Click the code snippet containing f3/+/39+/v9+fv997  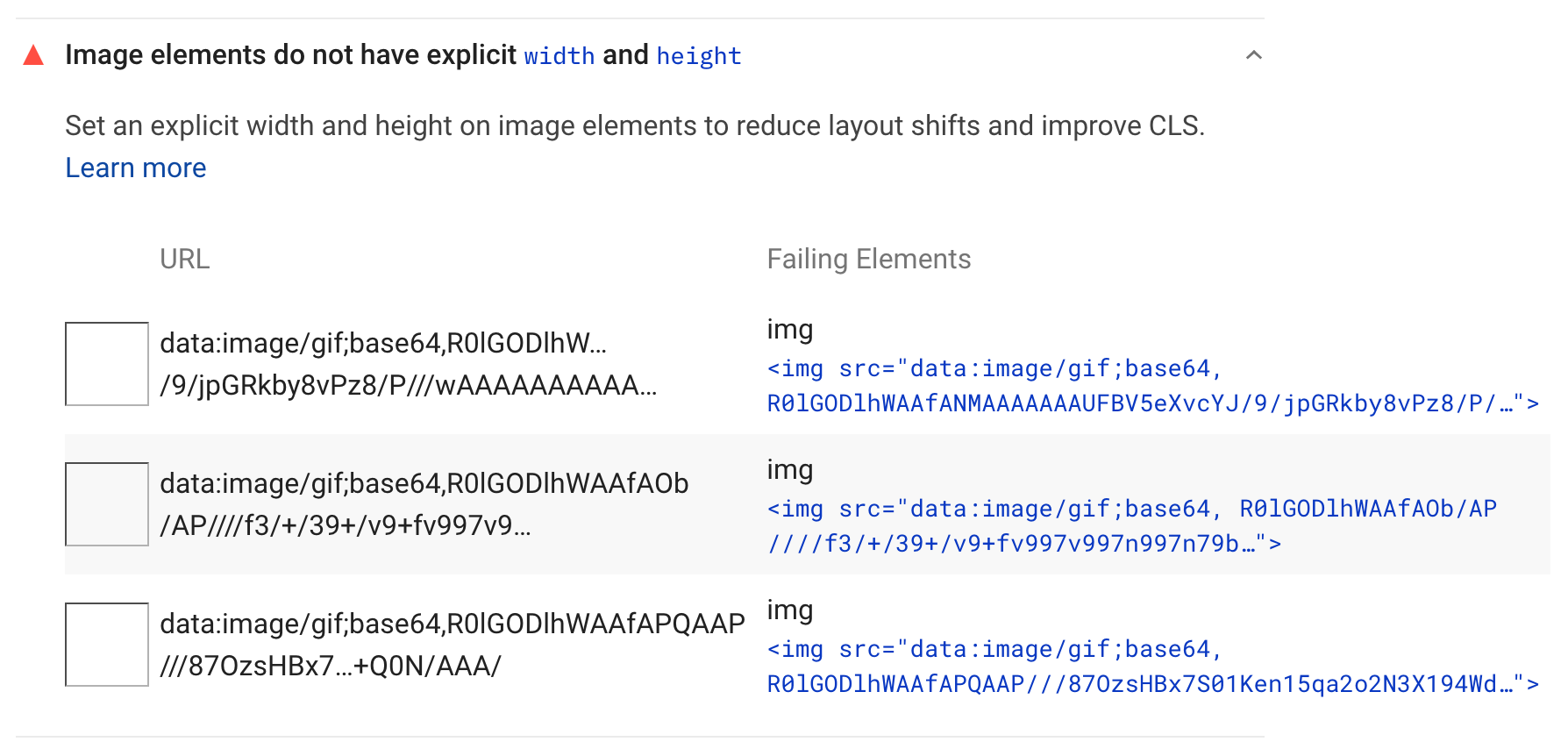pos(1132,526)
